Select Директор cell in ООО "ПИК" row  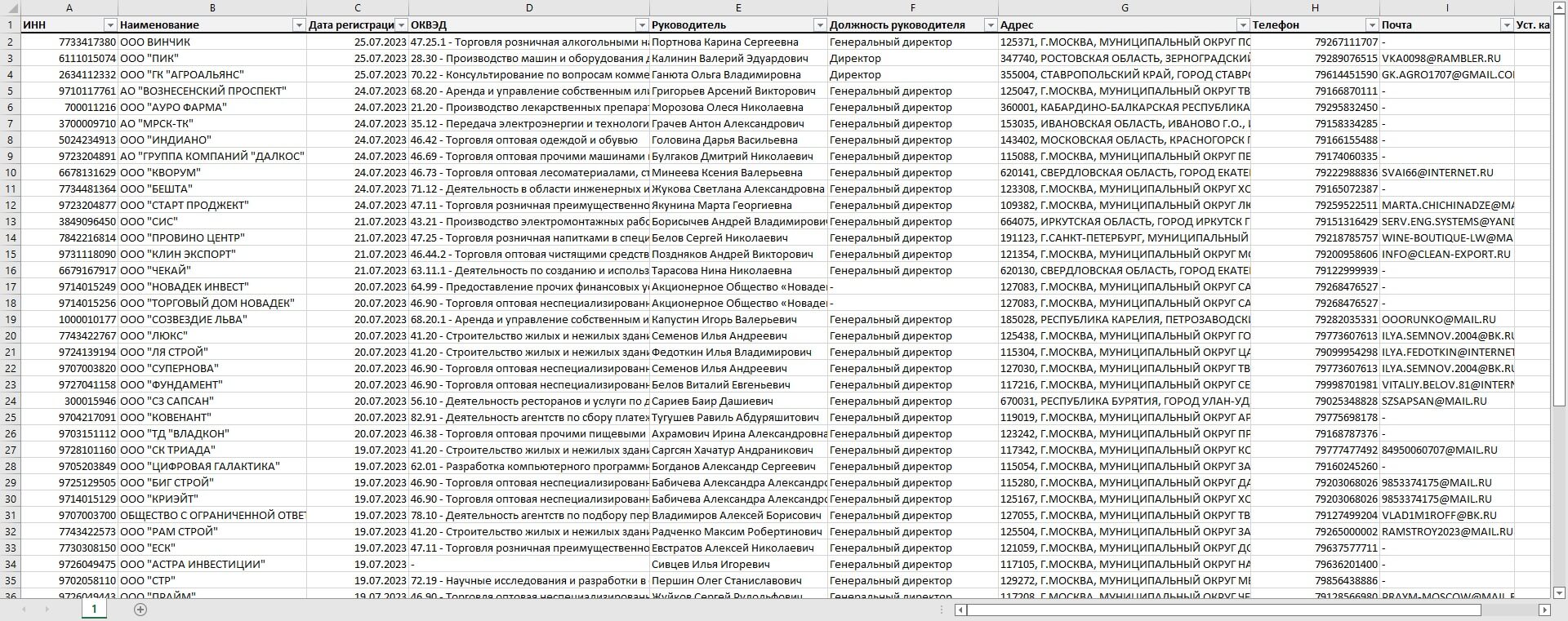913,58
